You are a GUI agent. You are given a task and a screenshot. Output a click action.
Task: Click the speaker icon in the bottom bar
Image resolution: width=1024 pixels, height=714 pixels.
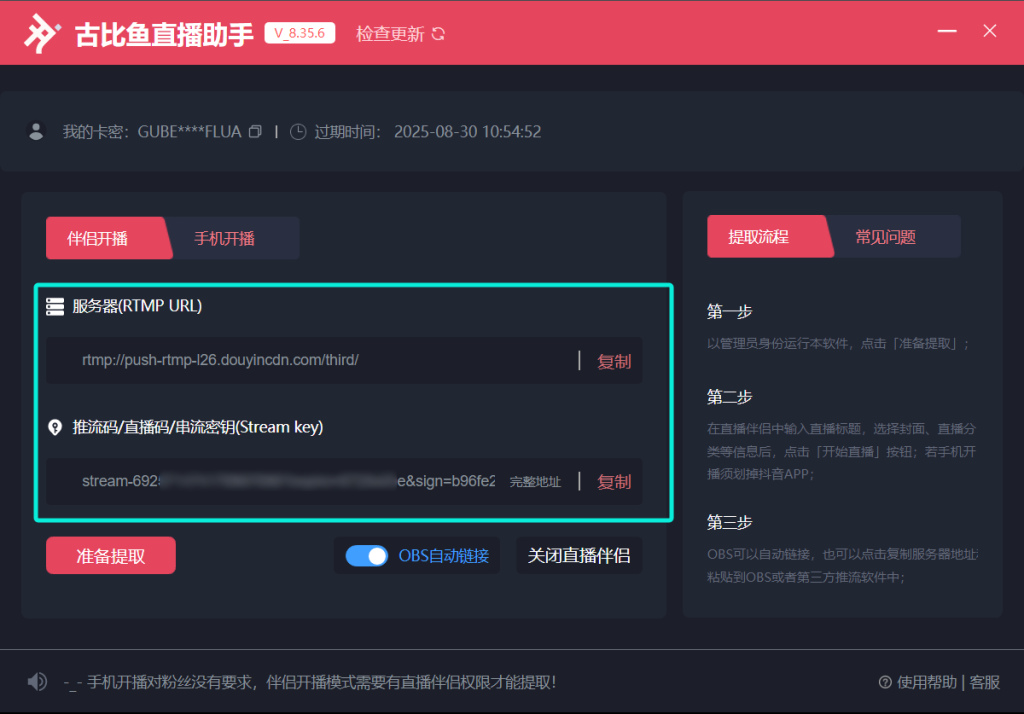pyautogui.click(x=37, y=682)
